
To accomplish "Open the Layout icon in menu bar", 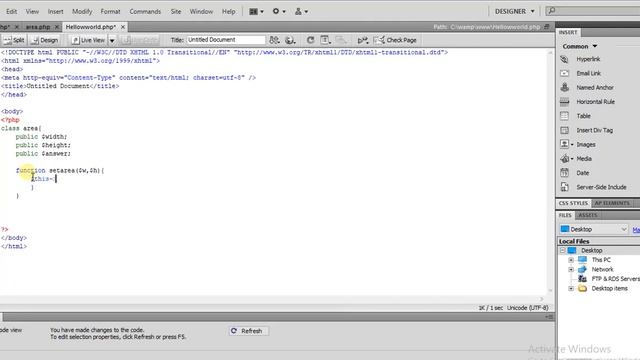I will tap(256, 11).
